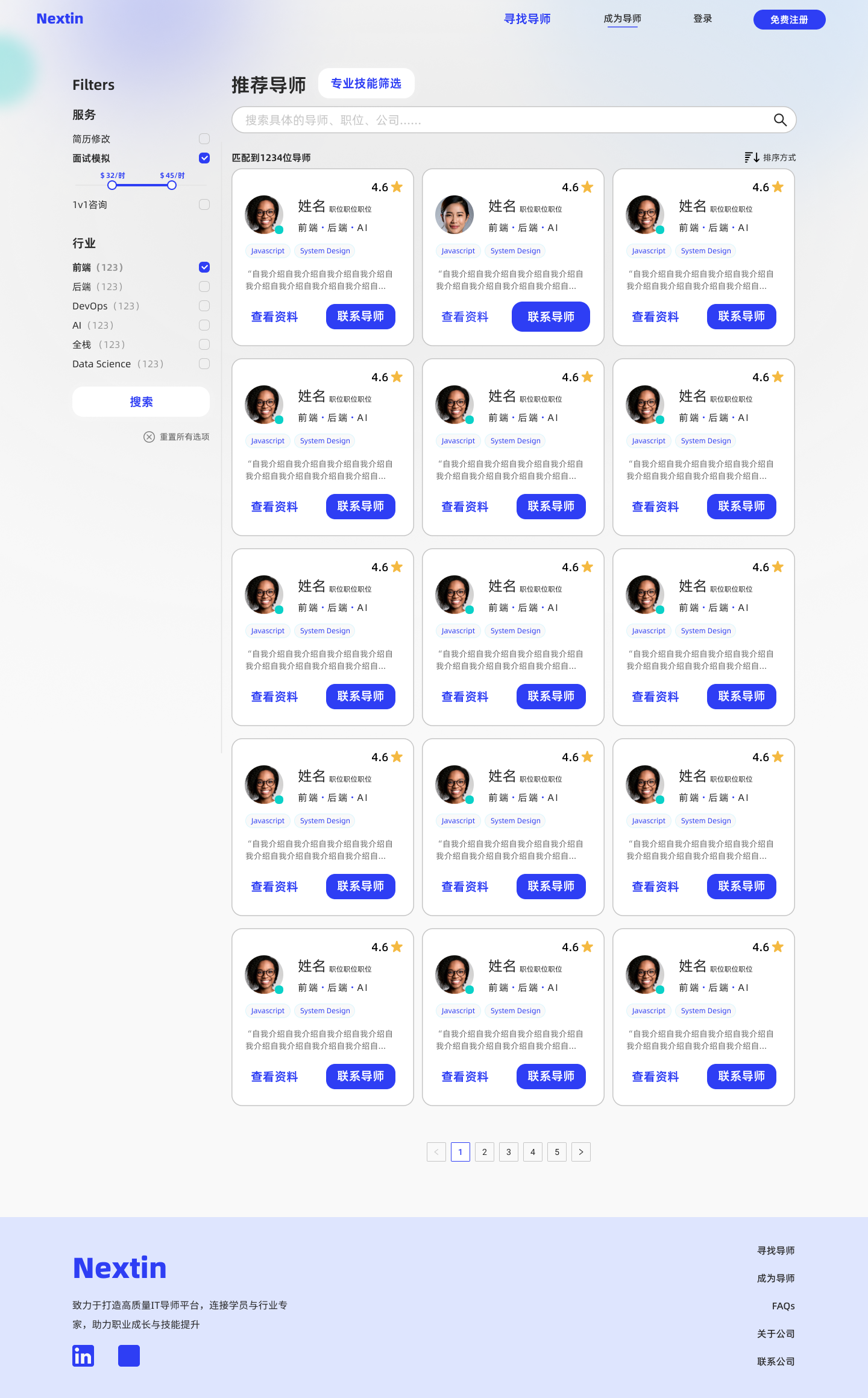Click the 搜索 filter button
Viewport: 868px width, 1398px height.
coord(141,402)
